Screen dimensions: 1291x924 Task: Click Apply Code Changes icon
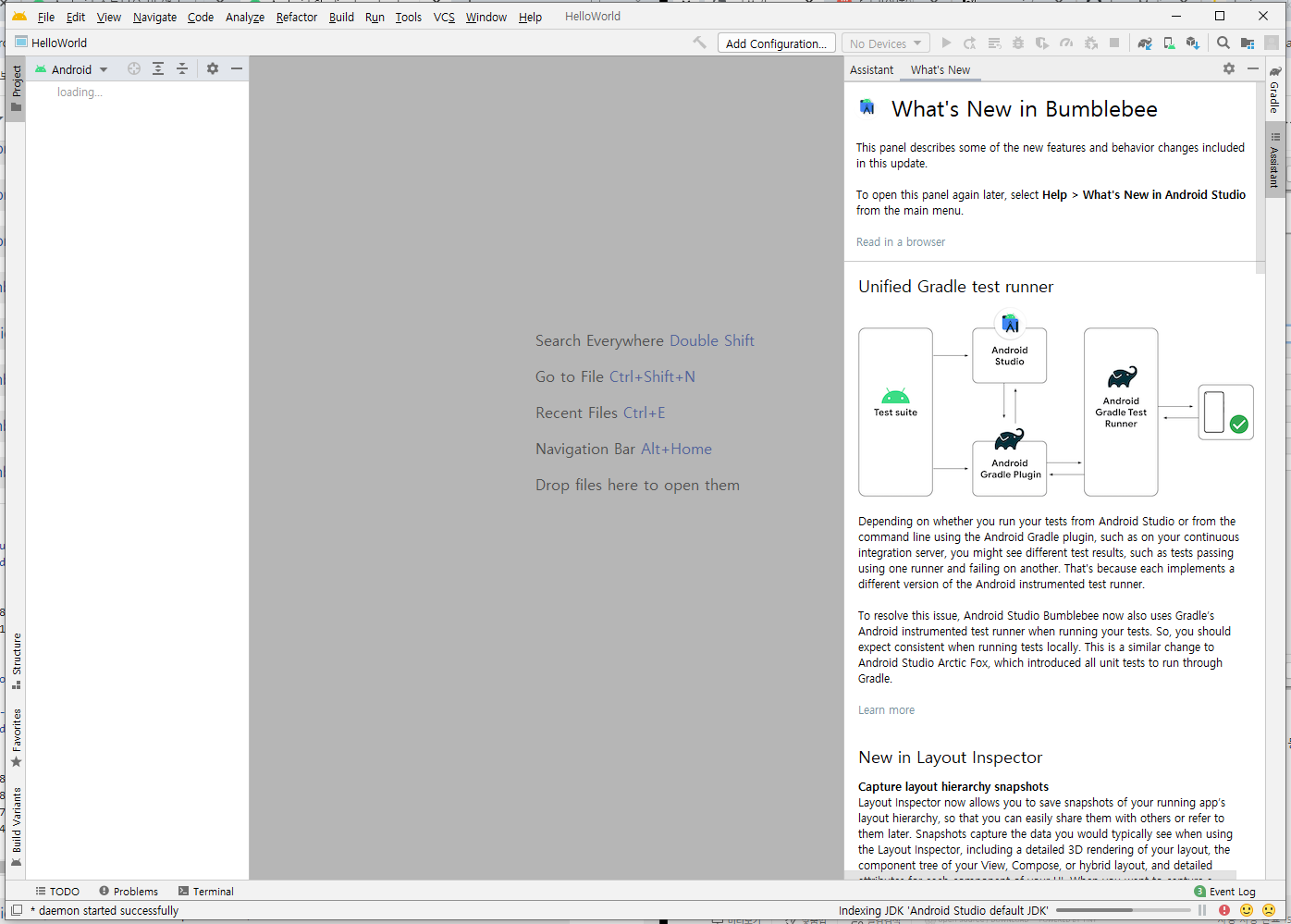click(994, 43)
